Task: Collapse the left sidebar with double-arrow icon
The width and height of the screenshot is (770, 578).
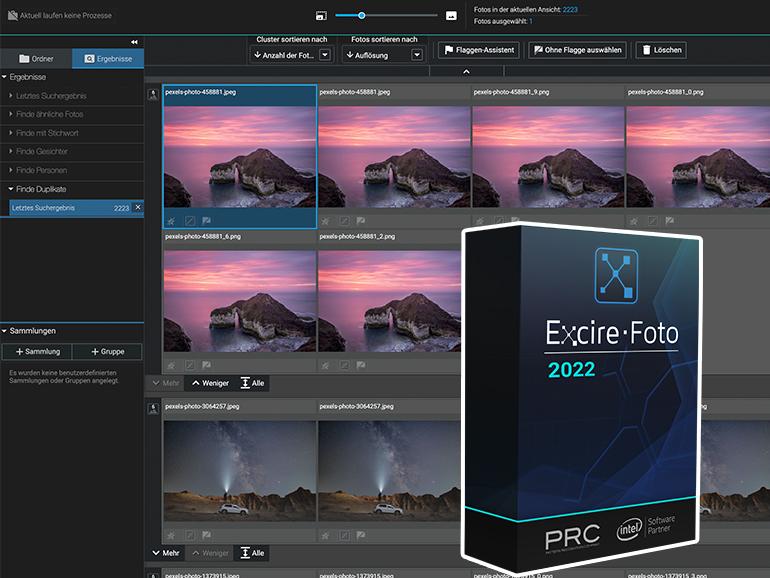Action: (134, 42)
